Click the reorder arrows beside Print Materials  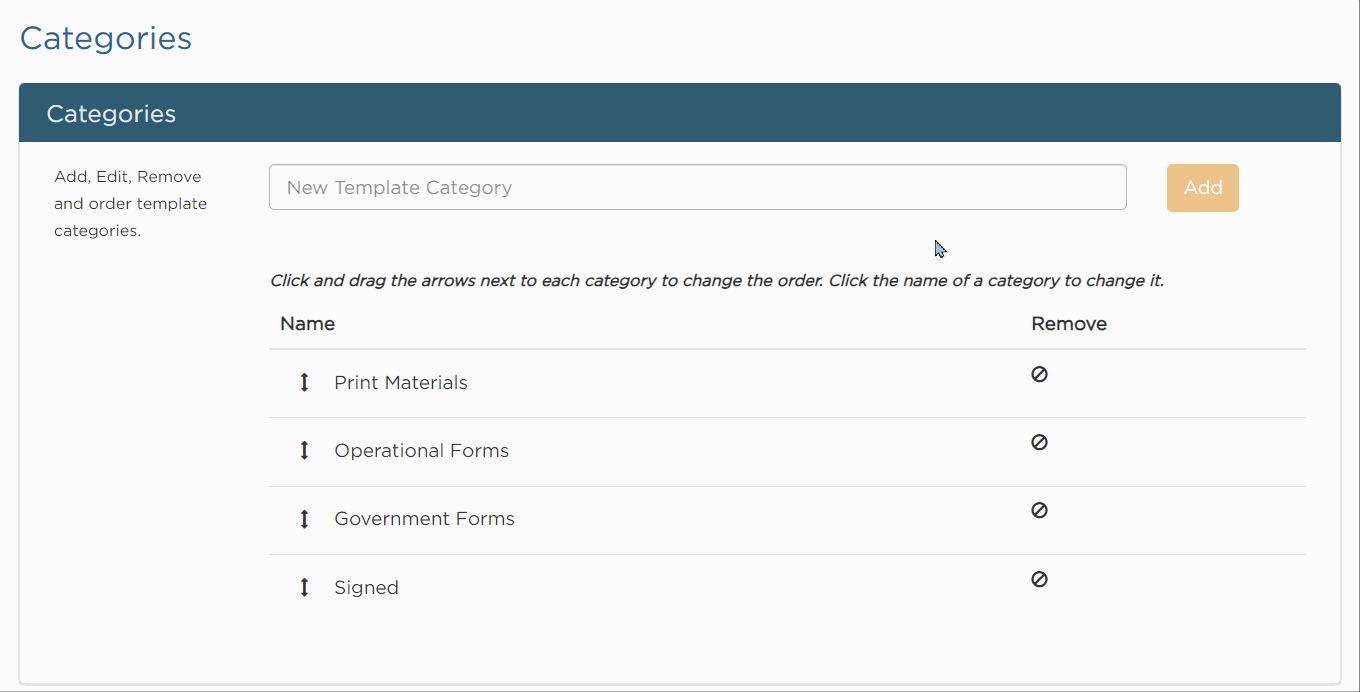point(304,382)
